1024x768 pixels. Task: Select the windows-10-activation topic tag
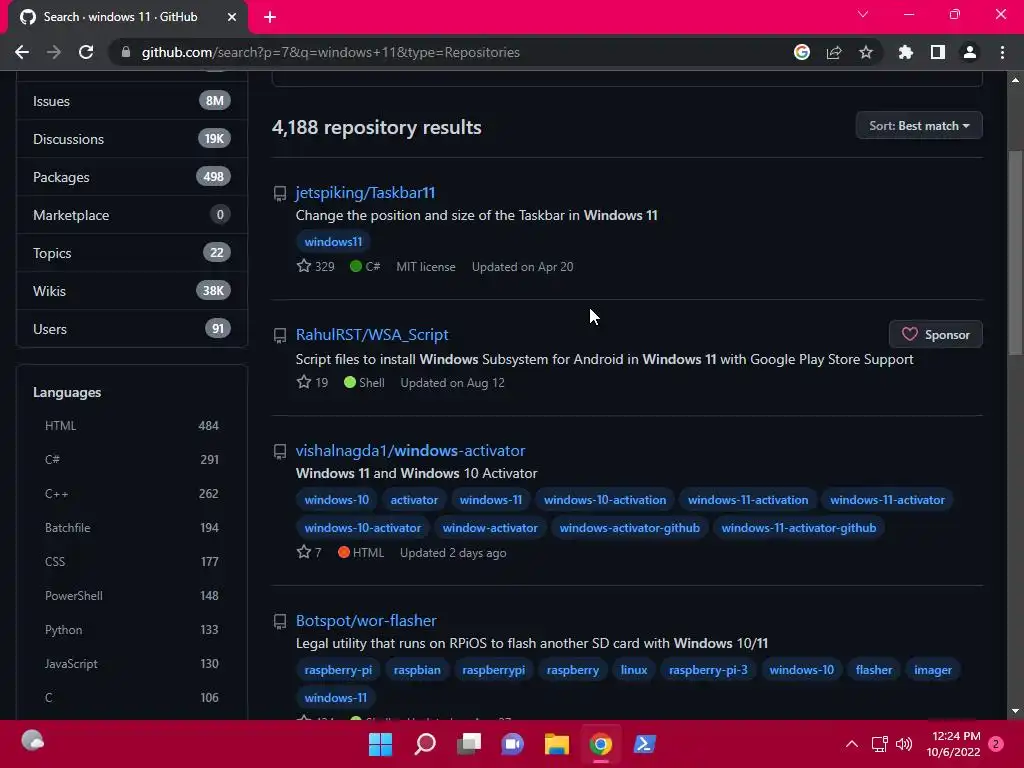coord(605,500)
